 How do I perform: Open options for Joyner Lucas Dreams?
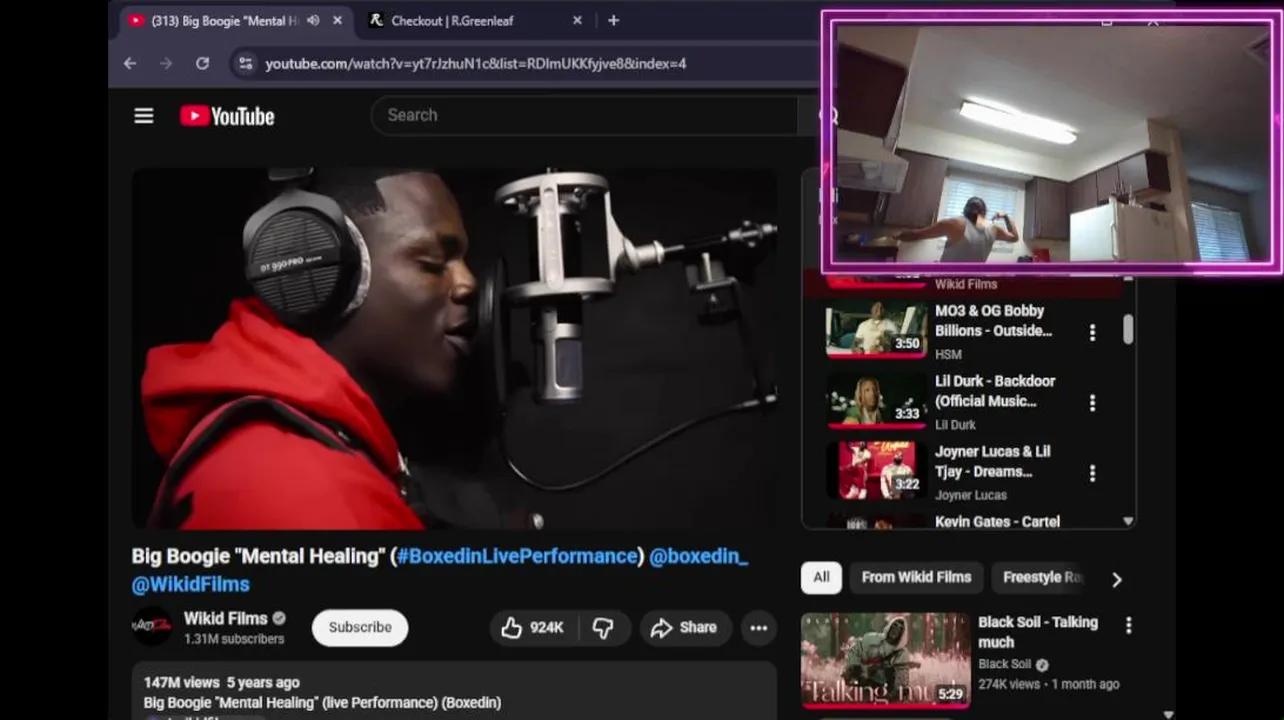1092,472
